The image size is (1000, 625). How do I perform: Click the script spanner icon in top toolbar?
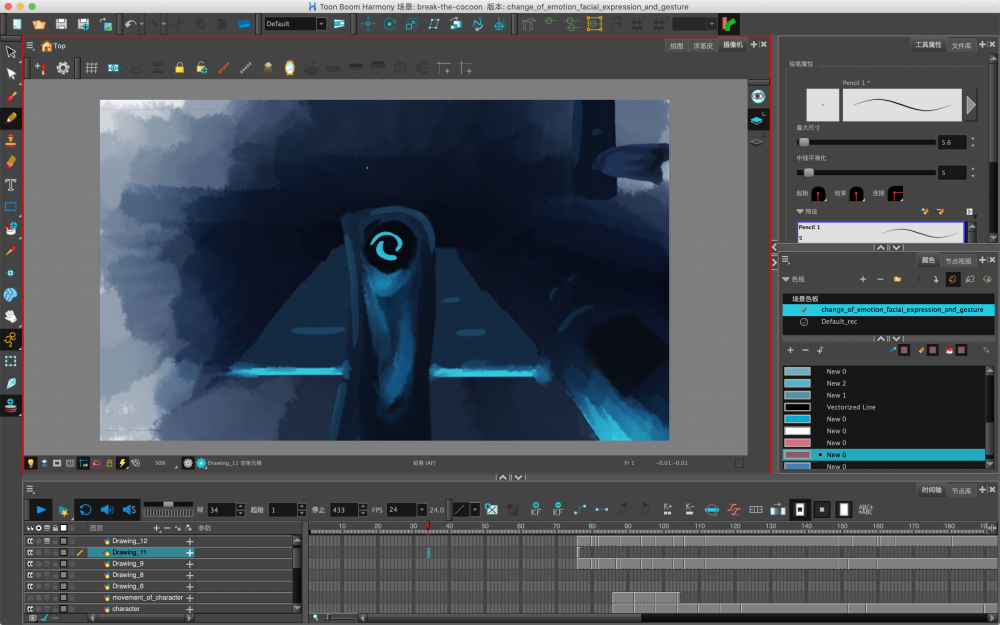[x=528, y=24]
